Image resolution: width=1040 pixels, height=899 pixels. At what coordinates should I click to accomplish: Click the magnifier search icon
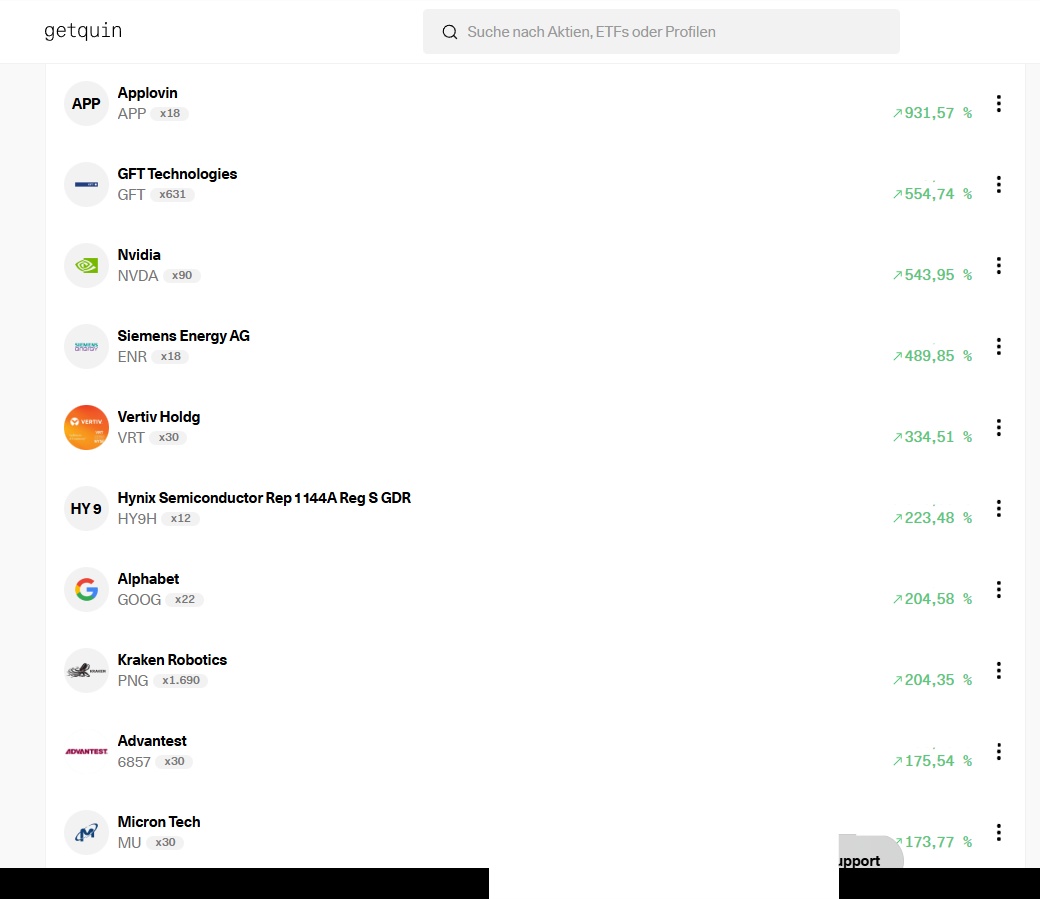coord(450,32)
